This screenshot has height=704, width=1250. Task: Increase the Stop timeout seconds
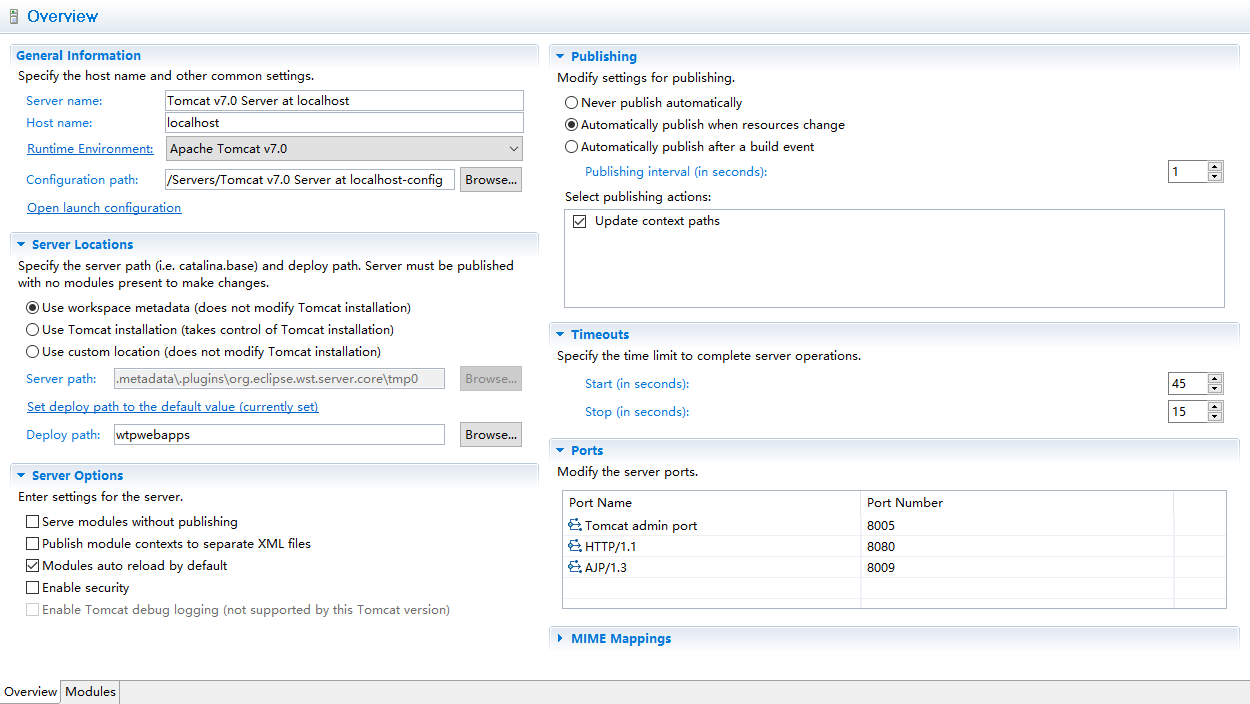tap(1215, 407)
